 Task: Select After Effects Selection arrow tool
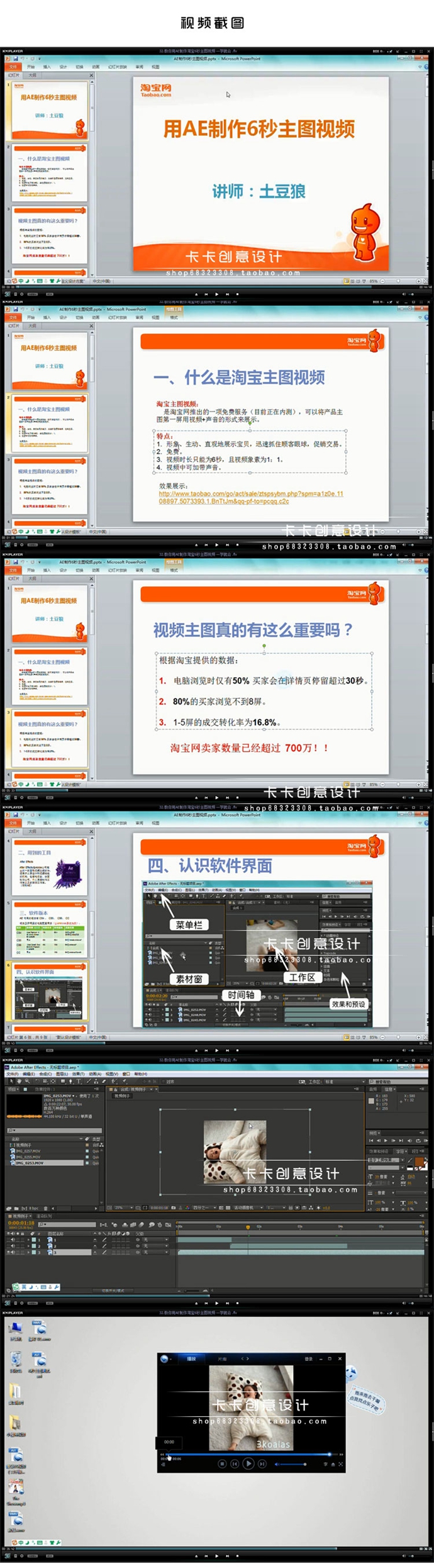pos(11,1081)
